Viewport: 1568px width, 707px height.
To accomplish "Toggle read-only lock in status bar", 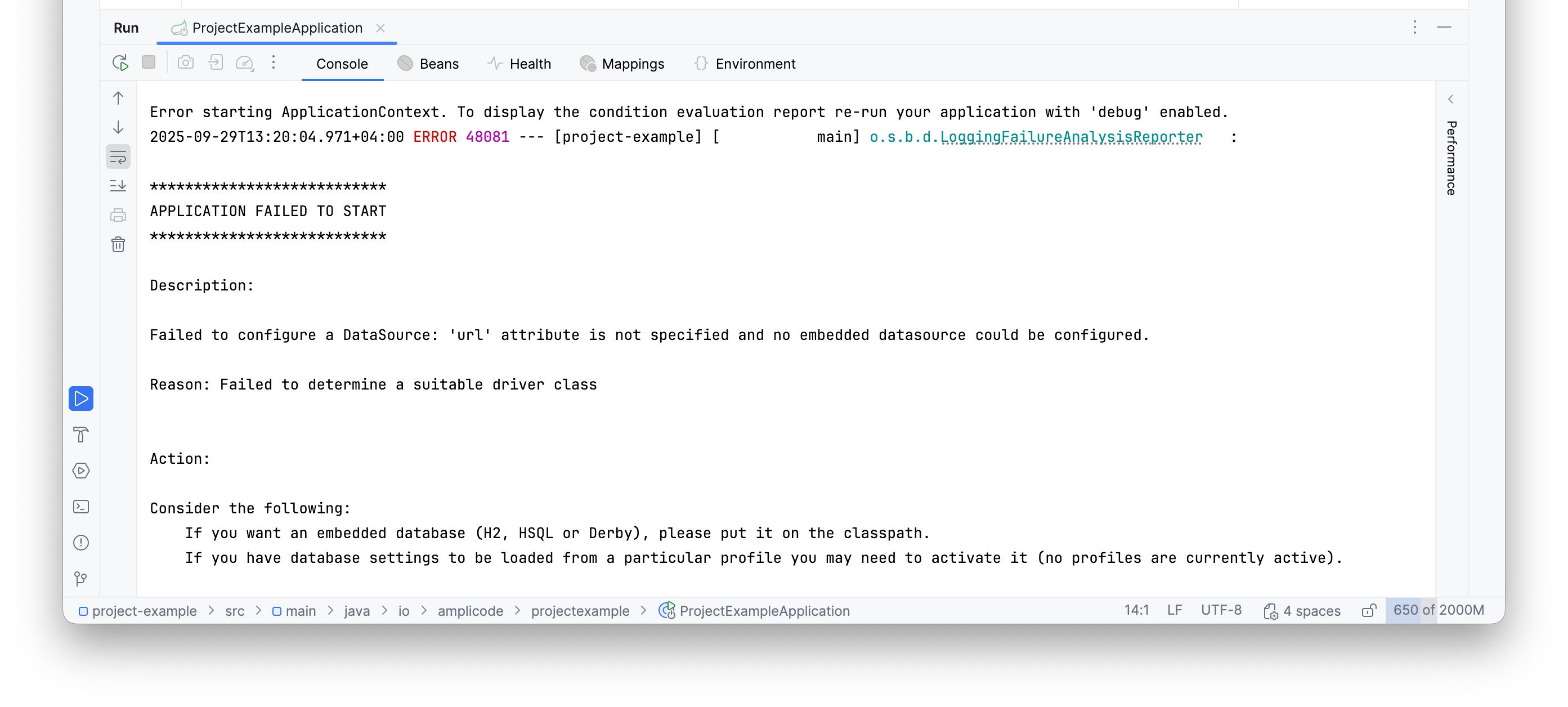I will 1368,611.
